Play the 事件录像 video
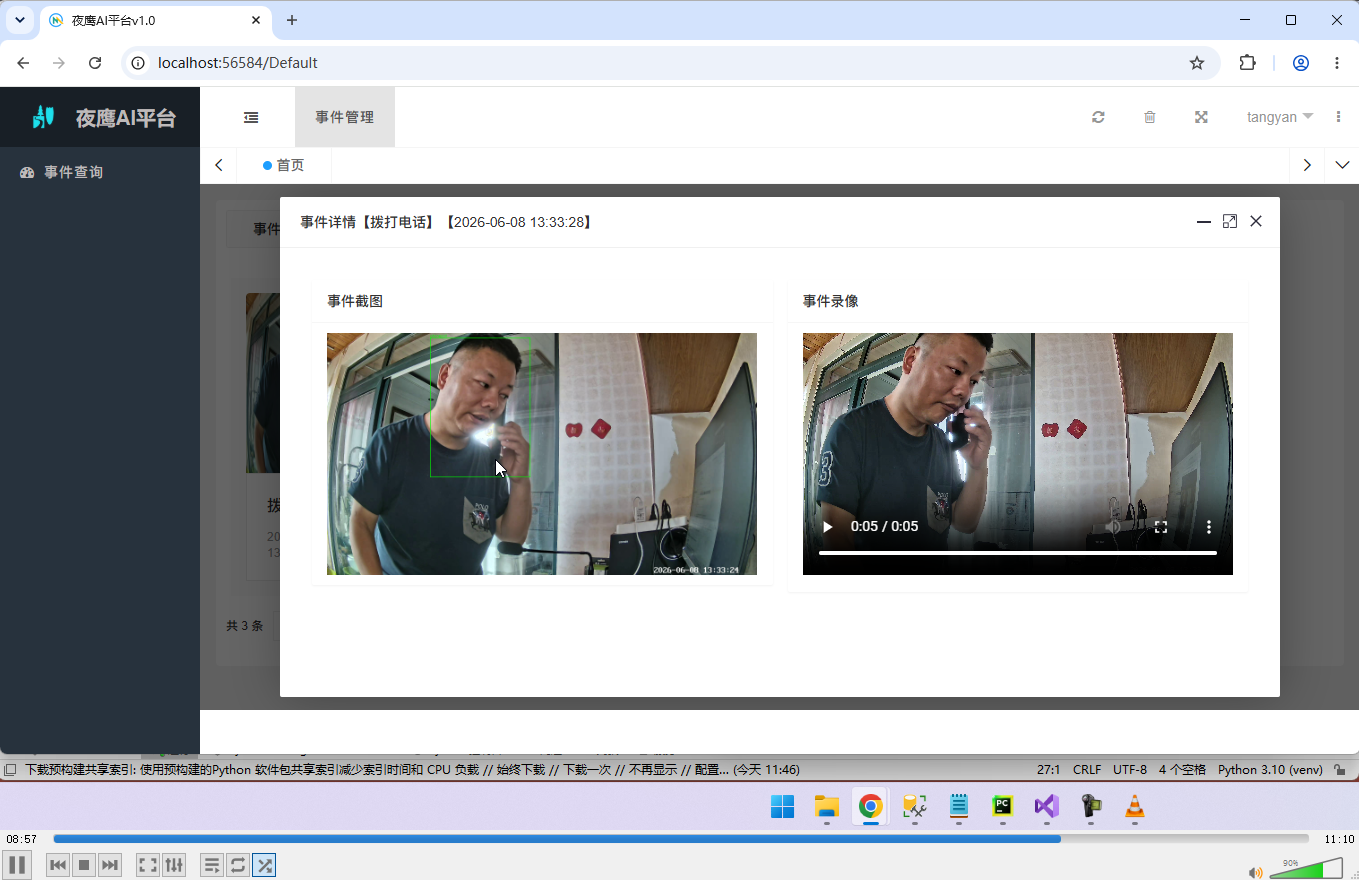 click(827, 526)
